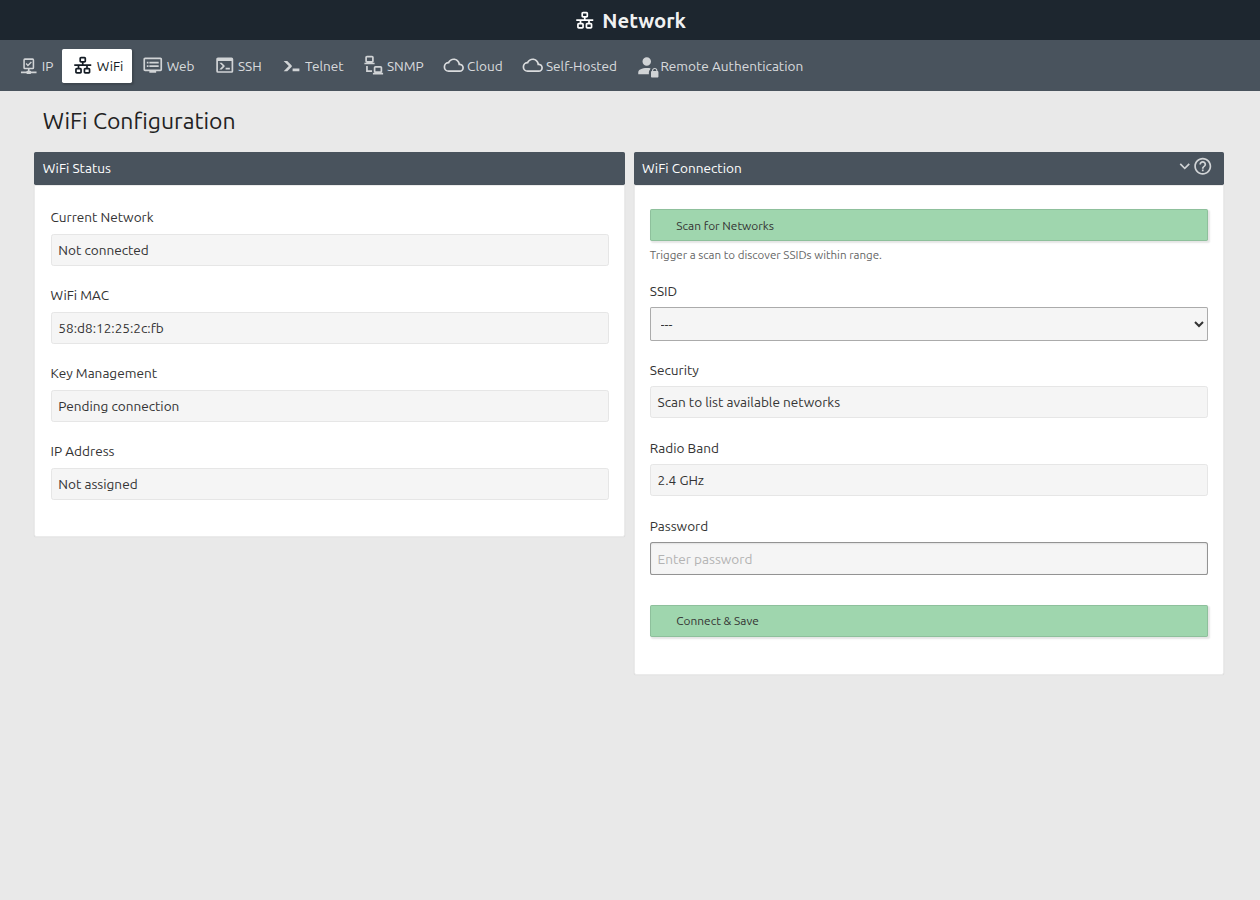Click the Network icon in the header
Image resolution: width=1260 pixels, height=900 pixels.
[585, 21]
